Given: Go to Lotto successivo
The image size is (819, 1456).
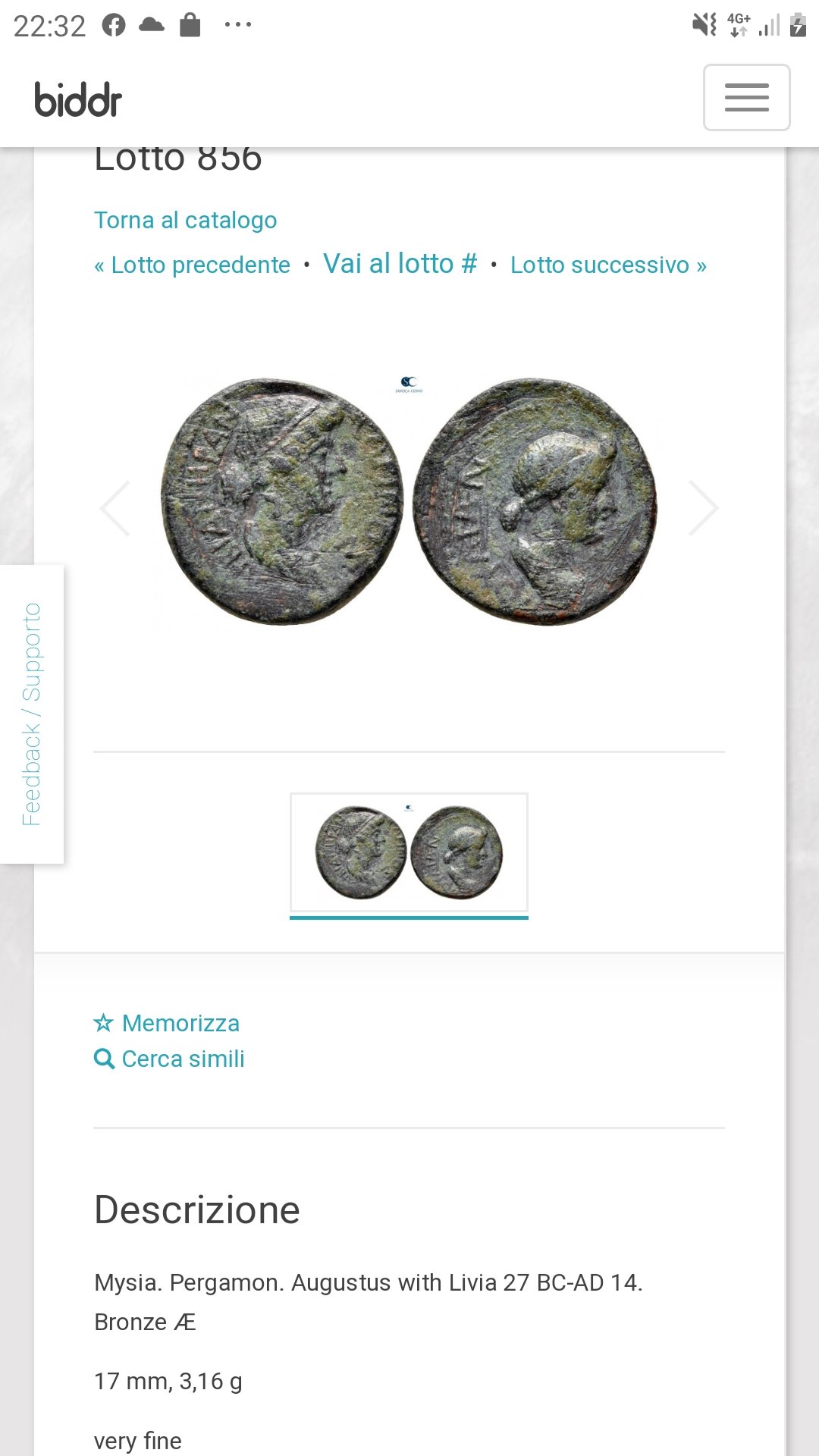Looking at the screenshot, I should click(608, 265).
